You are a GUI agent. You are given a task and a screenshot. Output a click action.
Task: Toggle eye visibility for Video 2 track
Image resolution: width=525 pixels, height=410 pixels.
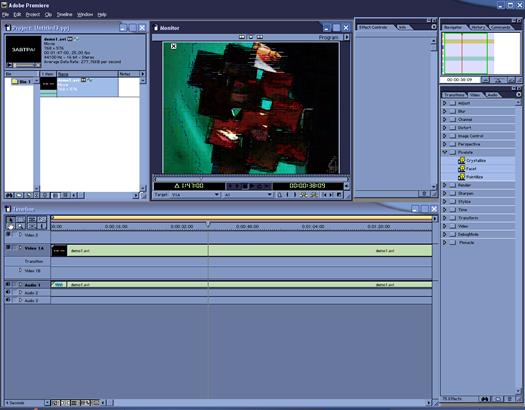pyautogui.click(x=8, y=235)
